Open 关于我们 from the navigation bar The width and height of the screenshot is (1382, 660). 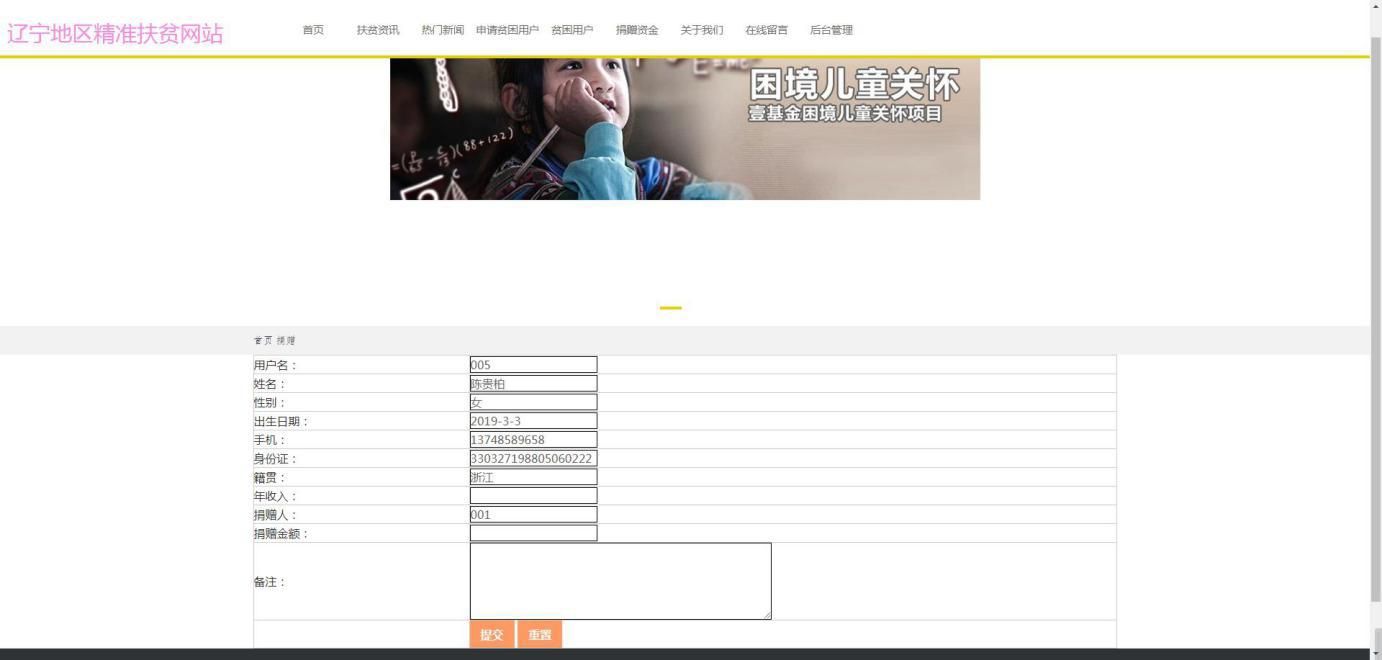tap(702, 30)
